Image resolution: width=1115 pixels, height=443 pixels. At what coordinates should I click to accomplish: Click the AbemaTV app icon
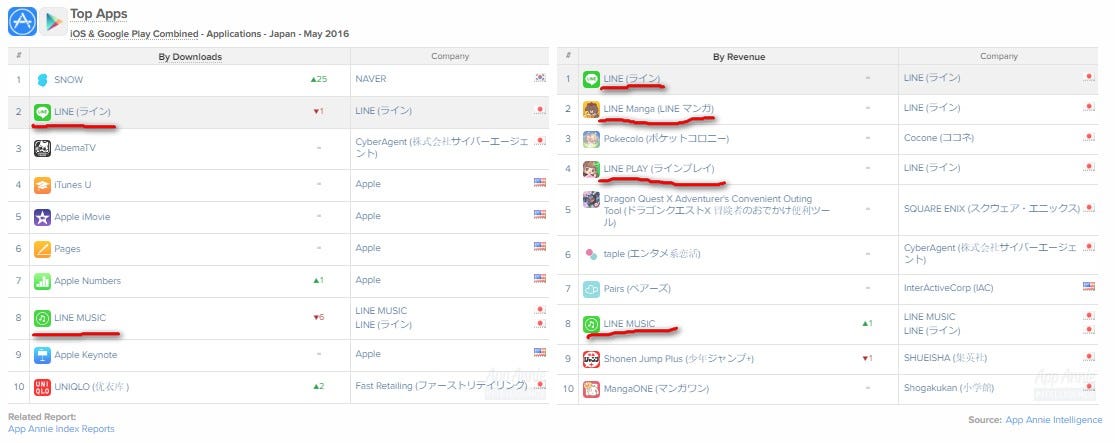pyautogui.click(x=43, y=149)
